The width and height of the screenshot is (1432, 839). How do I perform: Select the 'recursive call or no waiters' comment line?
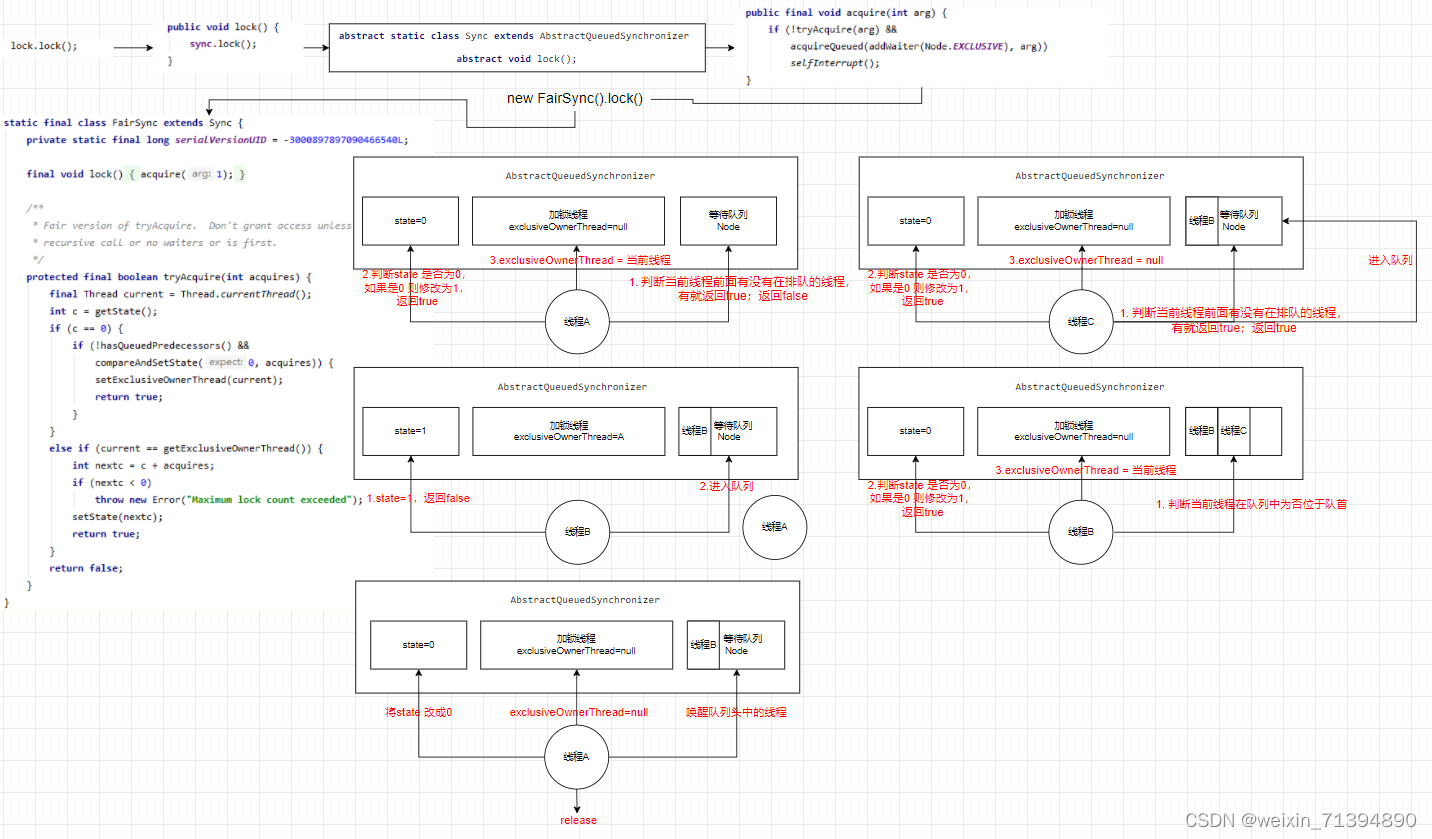tap(154, 242)
